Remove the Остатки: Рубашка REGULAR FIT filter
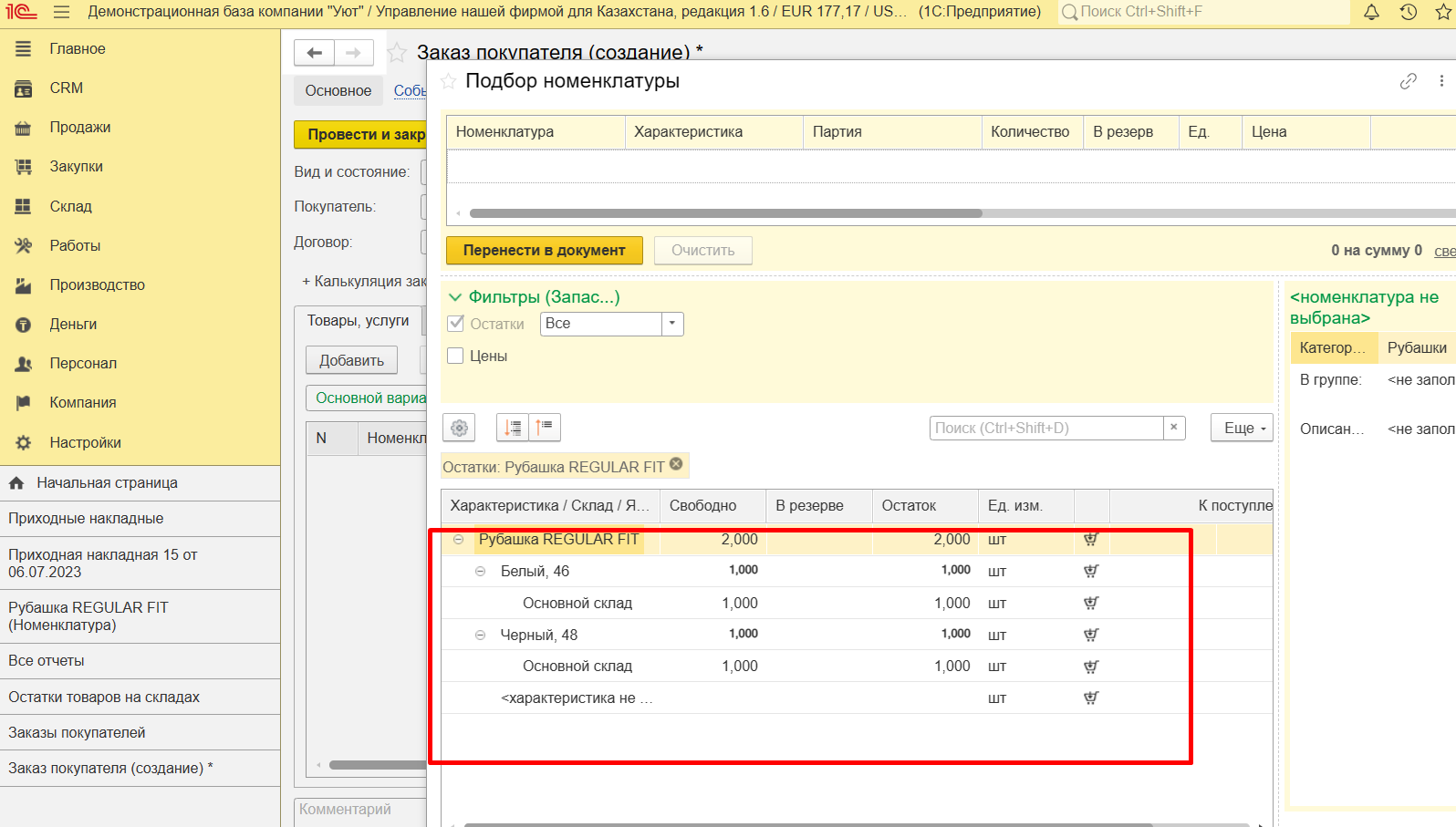 pos(676,464)
